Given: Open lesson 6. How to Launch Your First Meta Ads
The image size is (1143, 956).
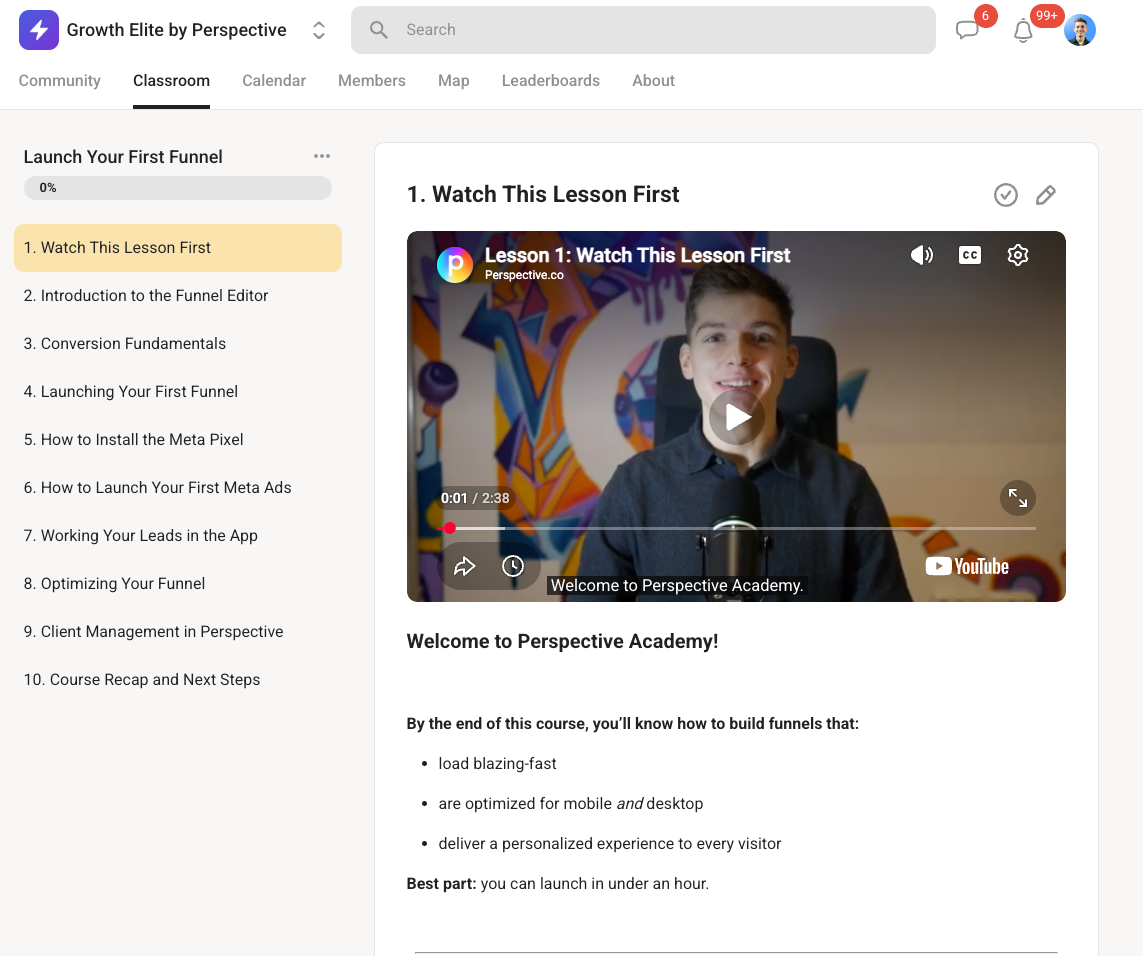Looking at the screenshot, I should point(178,488).
